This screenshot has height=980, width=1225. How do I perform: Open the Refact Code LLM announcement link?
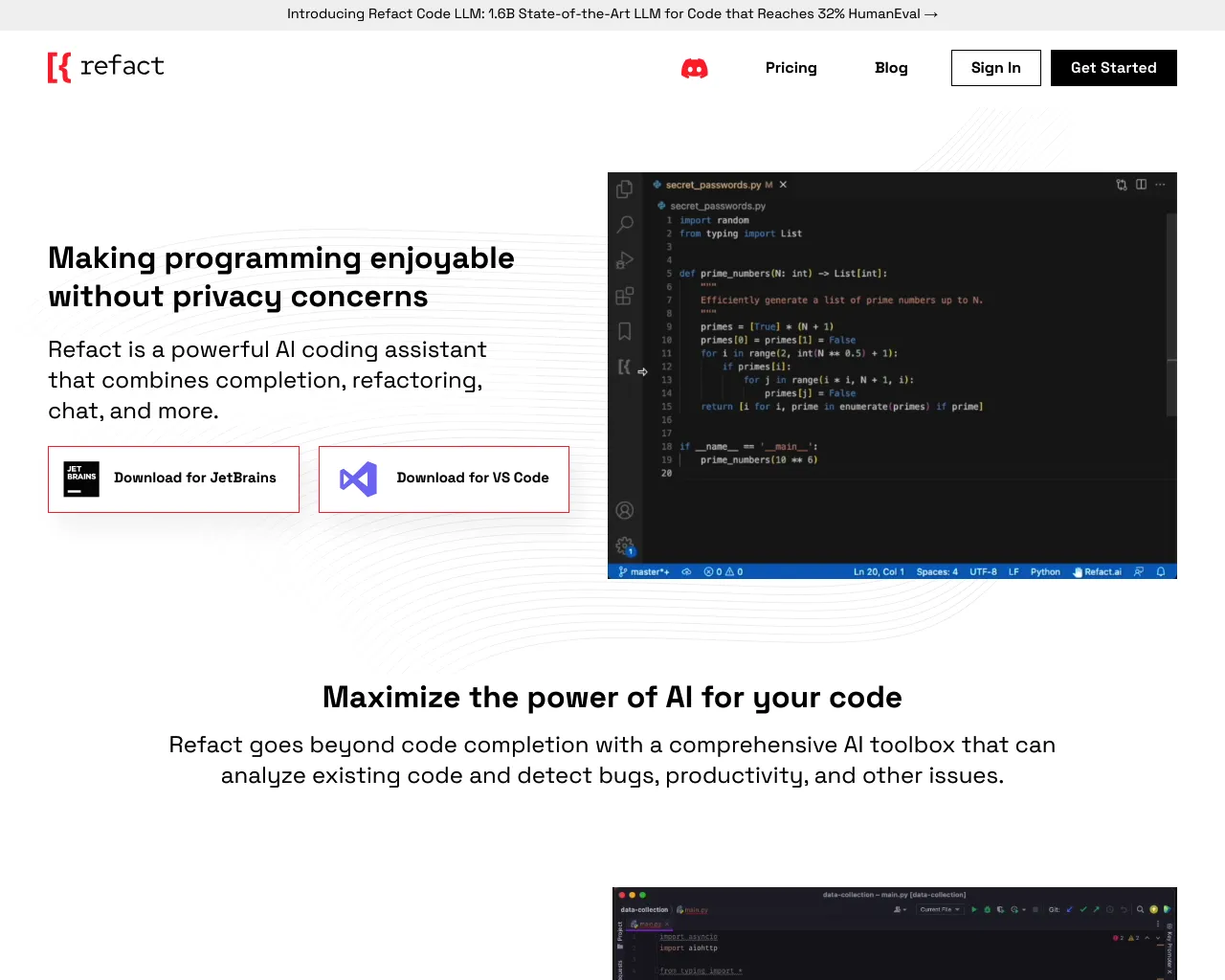coord(612,13)
